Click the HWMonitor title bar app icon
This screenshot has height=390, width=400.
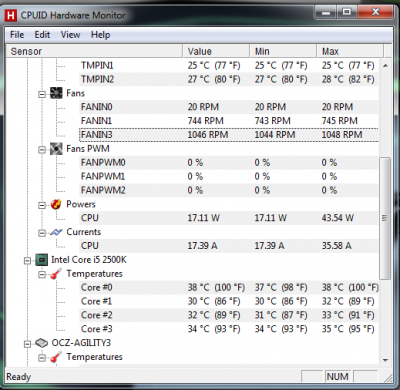11,15
